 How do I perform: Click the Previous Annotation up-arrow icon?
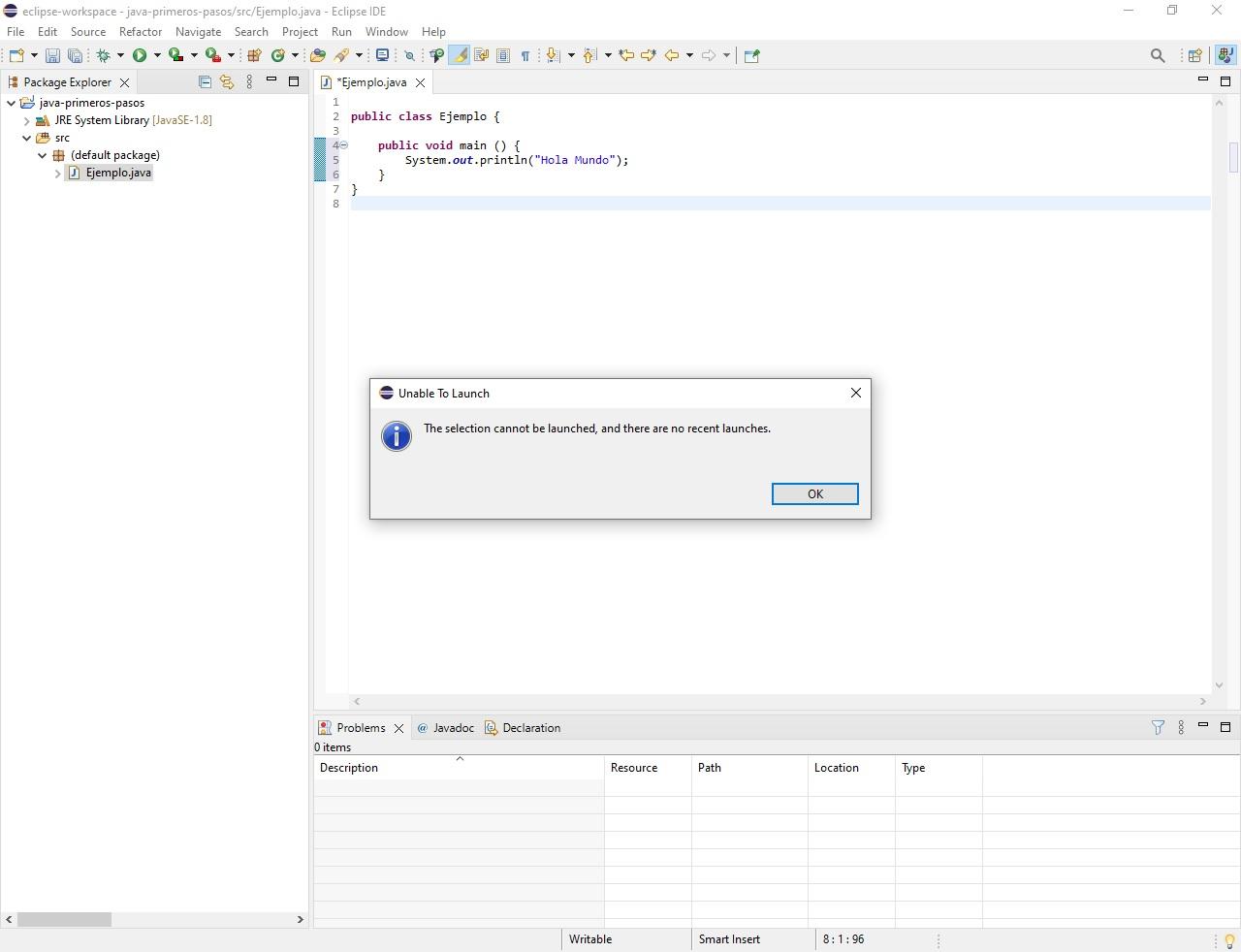point(589,55)
